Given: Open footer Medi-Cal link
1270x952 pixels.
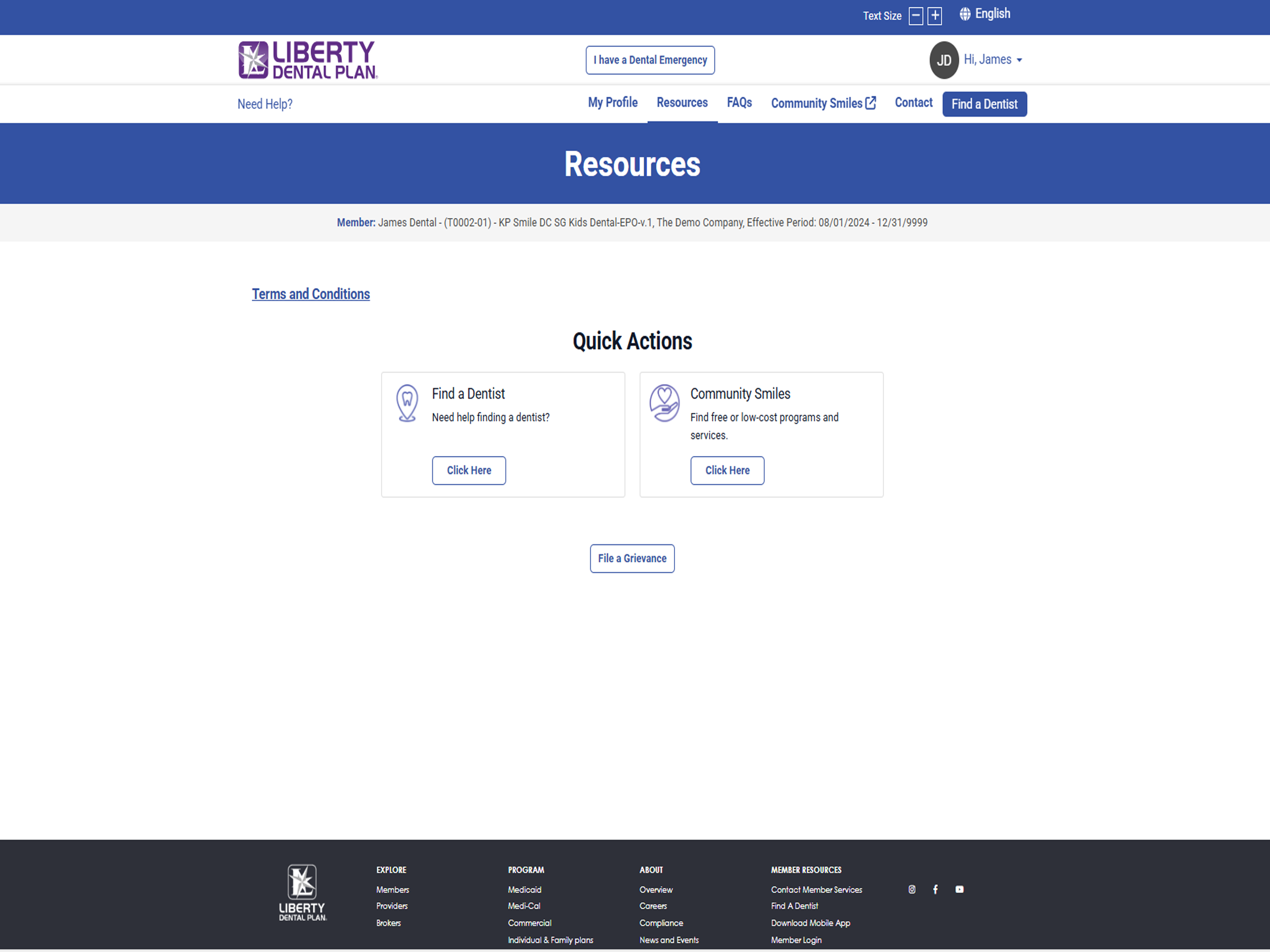Looking at the screenshot, I should click(524, 906).
